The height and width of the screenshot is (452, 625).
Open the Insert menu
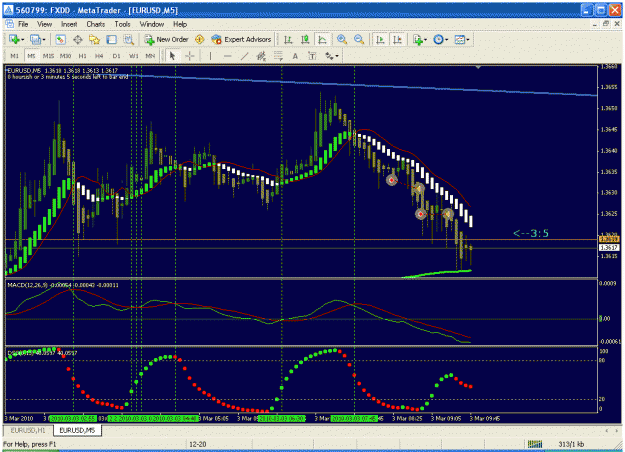[x=69, y=24]
